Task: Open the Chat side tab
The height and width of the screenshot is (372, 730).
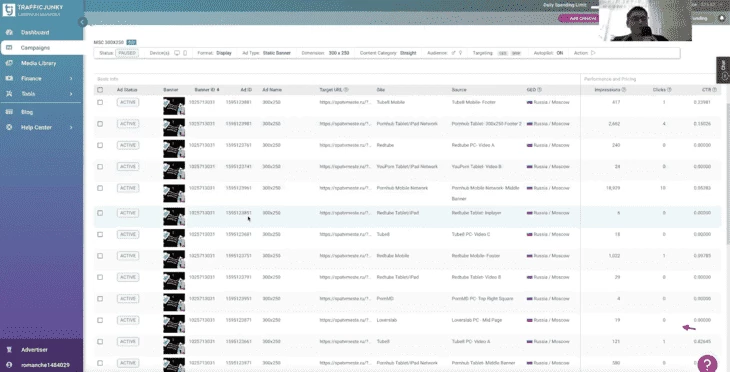Action: coord(723,70)
